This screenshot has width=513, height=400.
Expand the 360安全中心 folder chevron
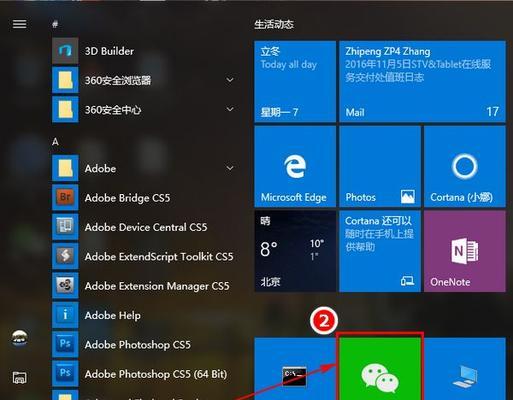pos(230,109)
